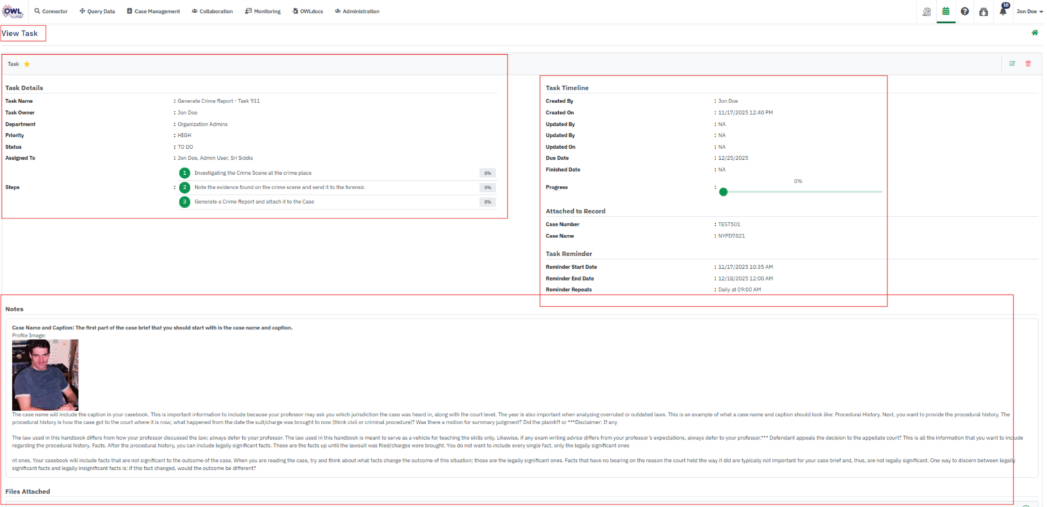Open the calendar icon in top bar
1047x507 pixels.
click(x=945, y=11)
